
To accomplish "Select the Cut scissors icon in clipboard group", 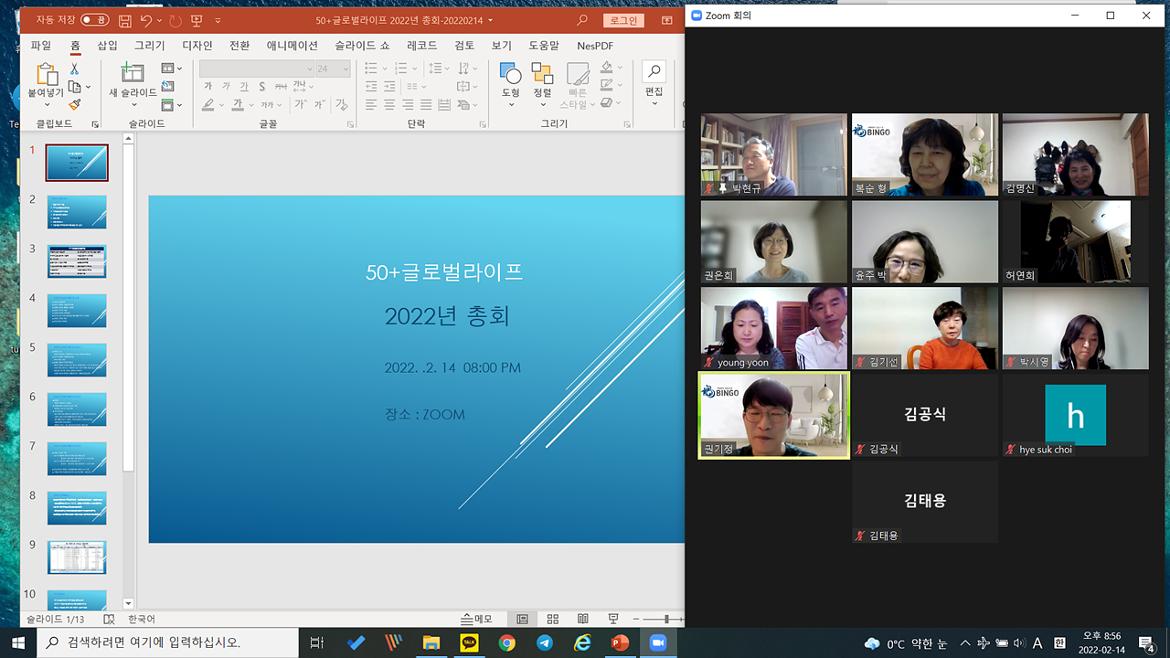I will point(74,68).
